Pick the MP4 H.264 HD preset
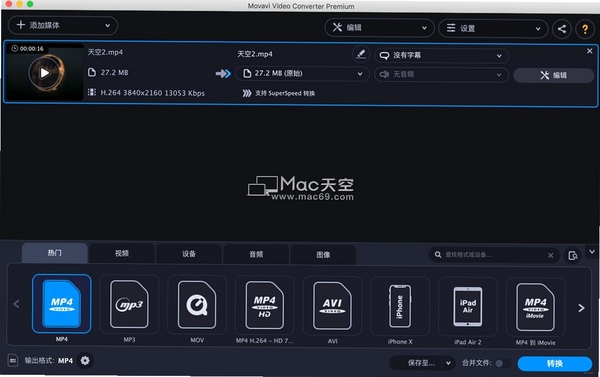Image resolution: width=600 pixels, height=377 pixels. point(264,305)
